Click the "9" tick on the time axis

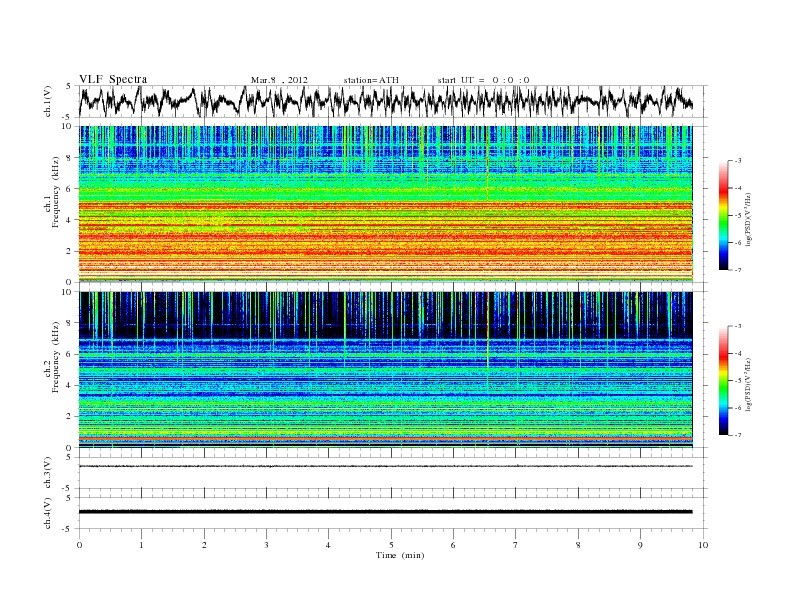pyautogui.click(x=640, y=545)
